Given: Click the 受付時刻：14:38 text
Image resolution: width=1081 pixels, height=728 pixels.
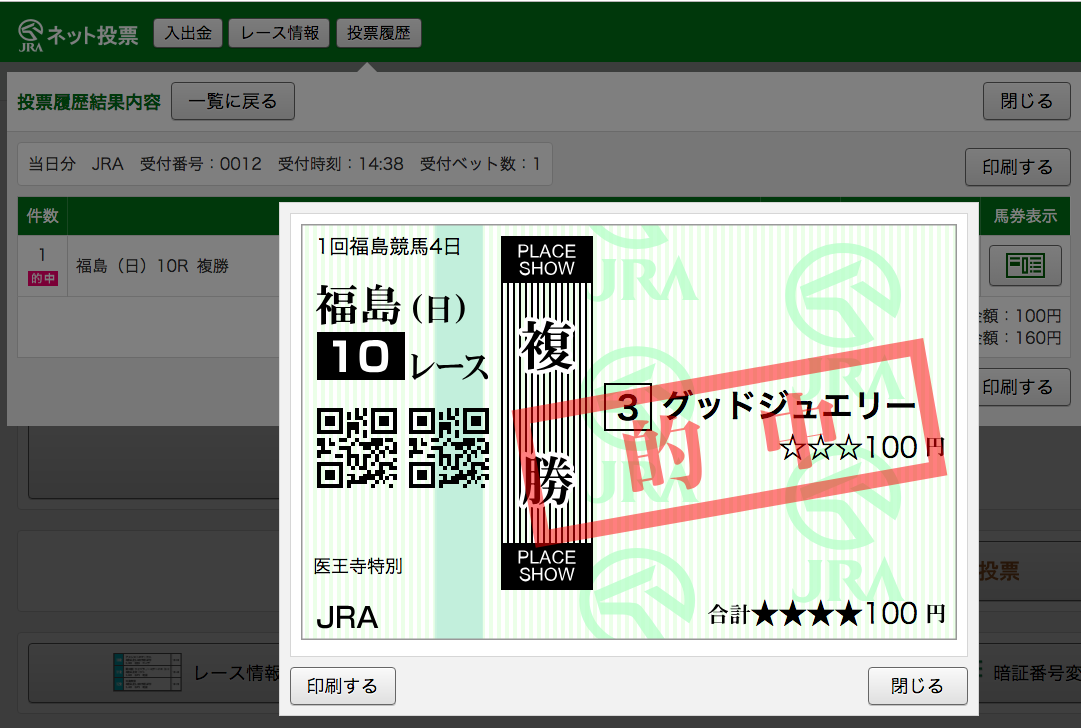Looking at the screenshot, I should coord(341,164).
